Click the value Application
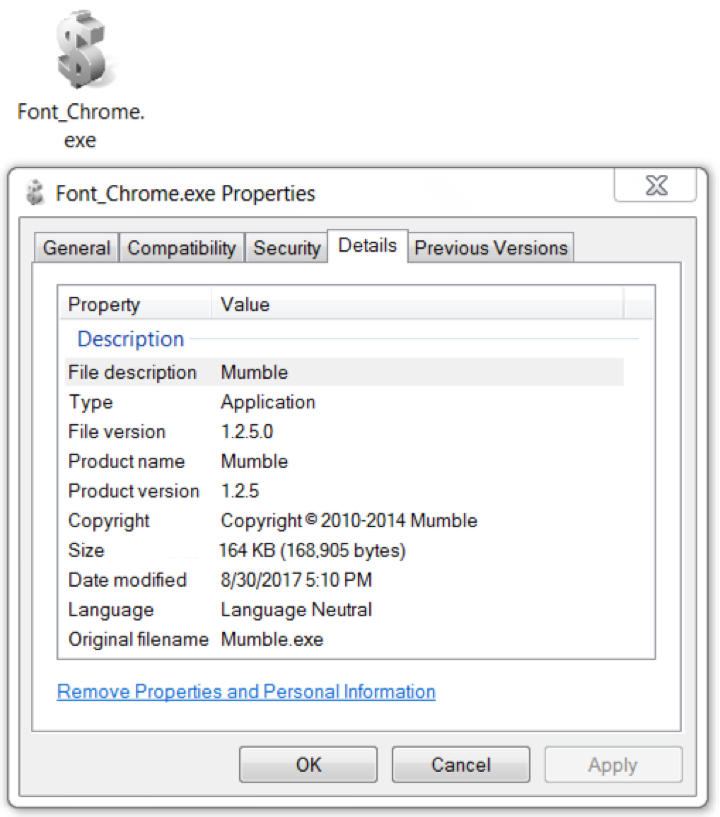720x817 pixels. pos(268,402)
